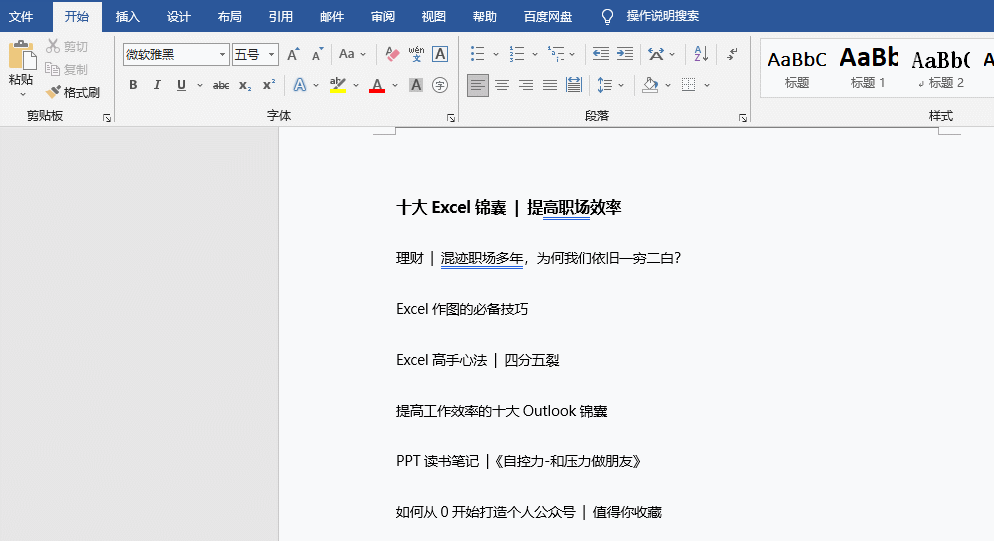Viewport: 994px width, 541px height.
Task: Open the 百度网盘 tab
Action: point(548,16)
